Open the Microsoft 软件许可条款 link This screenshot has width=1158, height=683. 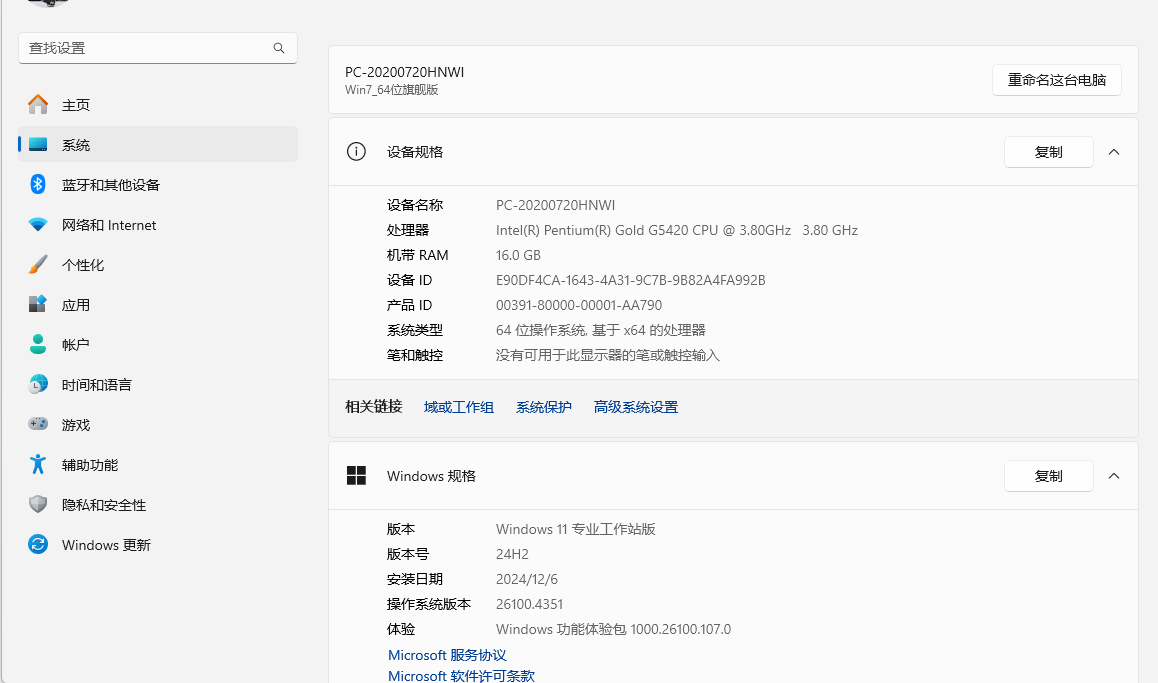462,676
